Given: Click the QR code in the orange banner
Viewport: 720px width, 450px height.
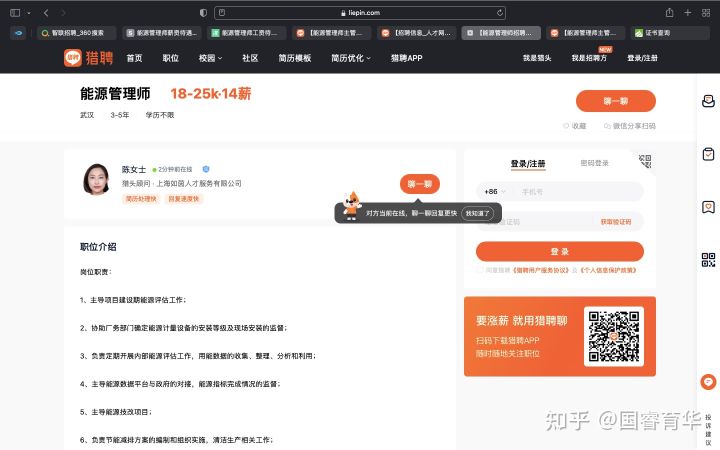Looking at the screenshot, I should [x=613, y=336].
